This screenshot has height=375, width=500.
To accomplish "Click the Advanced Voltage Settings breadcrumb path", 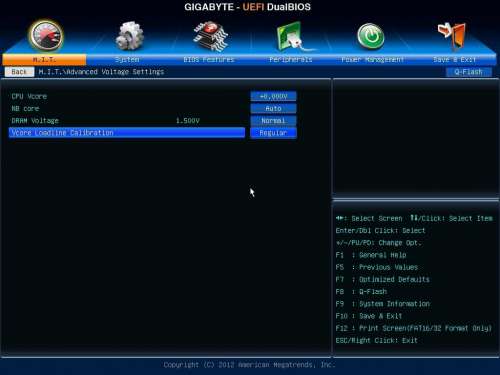I will (101, 72).
